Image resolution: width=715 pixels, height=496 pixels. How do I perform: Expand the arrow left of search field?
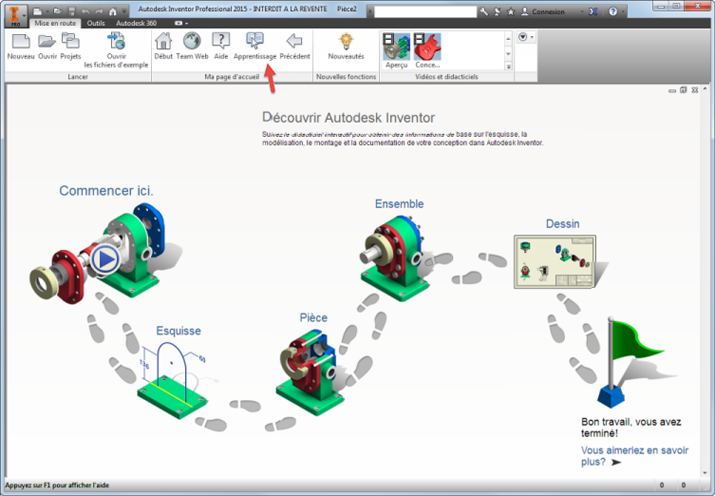(370, 12)
